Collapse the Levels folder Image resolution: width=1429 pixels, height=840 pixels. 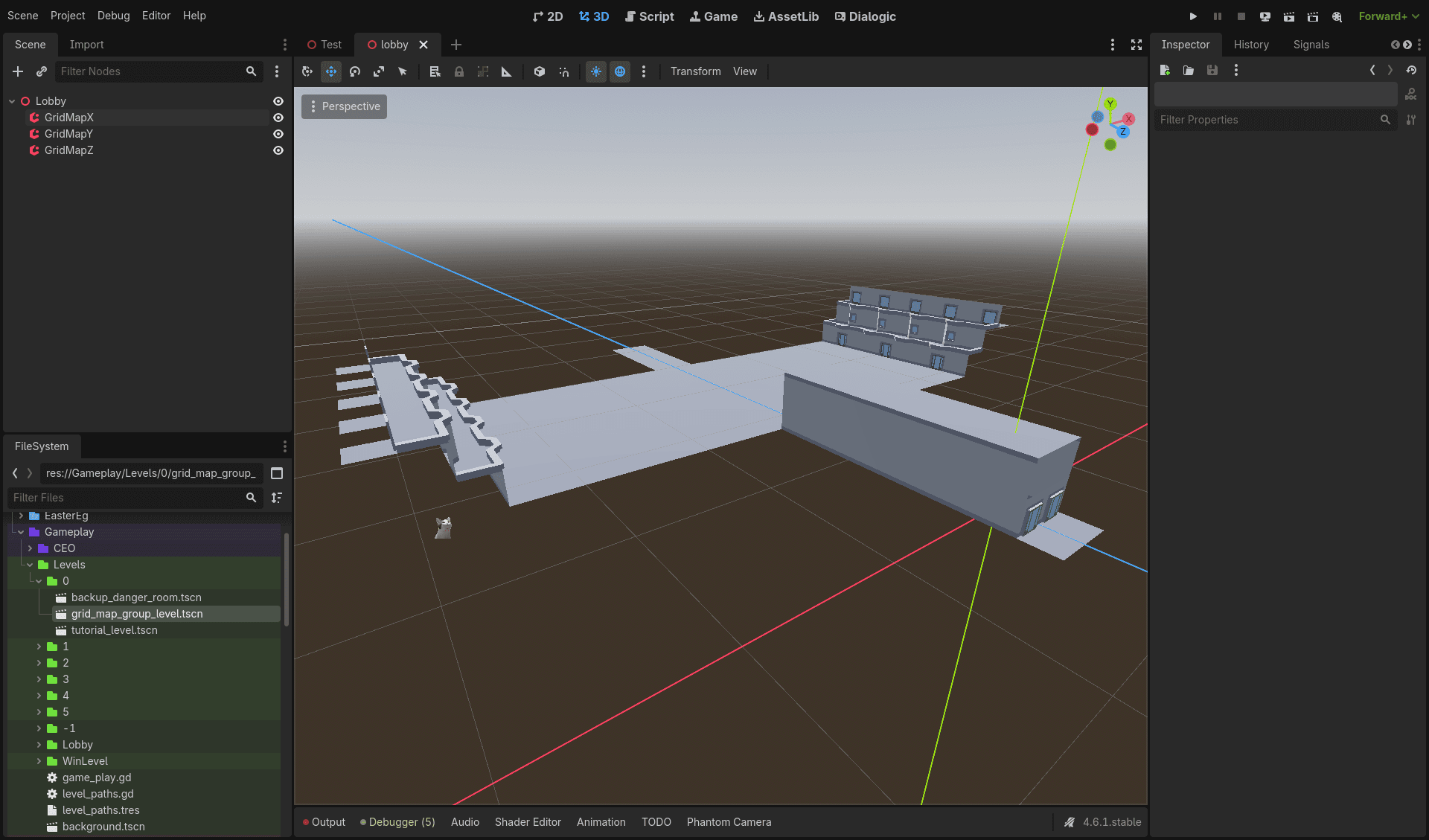point(30,565)
